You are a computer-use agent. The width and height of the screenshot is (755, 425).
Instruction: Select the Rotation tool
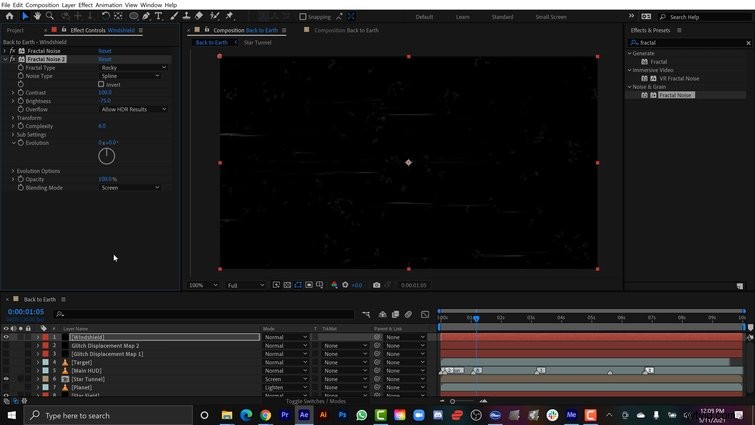pyautogui.click(x=105, y=16)
